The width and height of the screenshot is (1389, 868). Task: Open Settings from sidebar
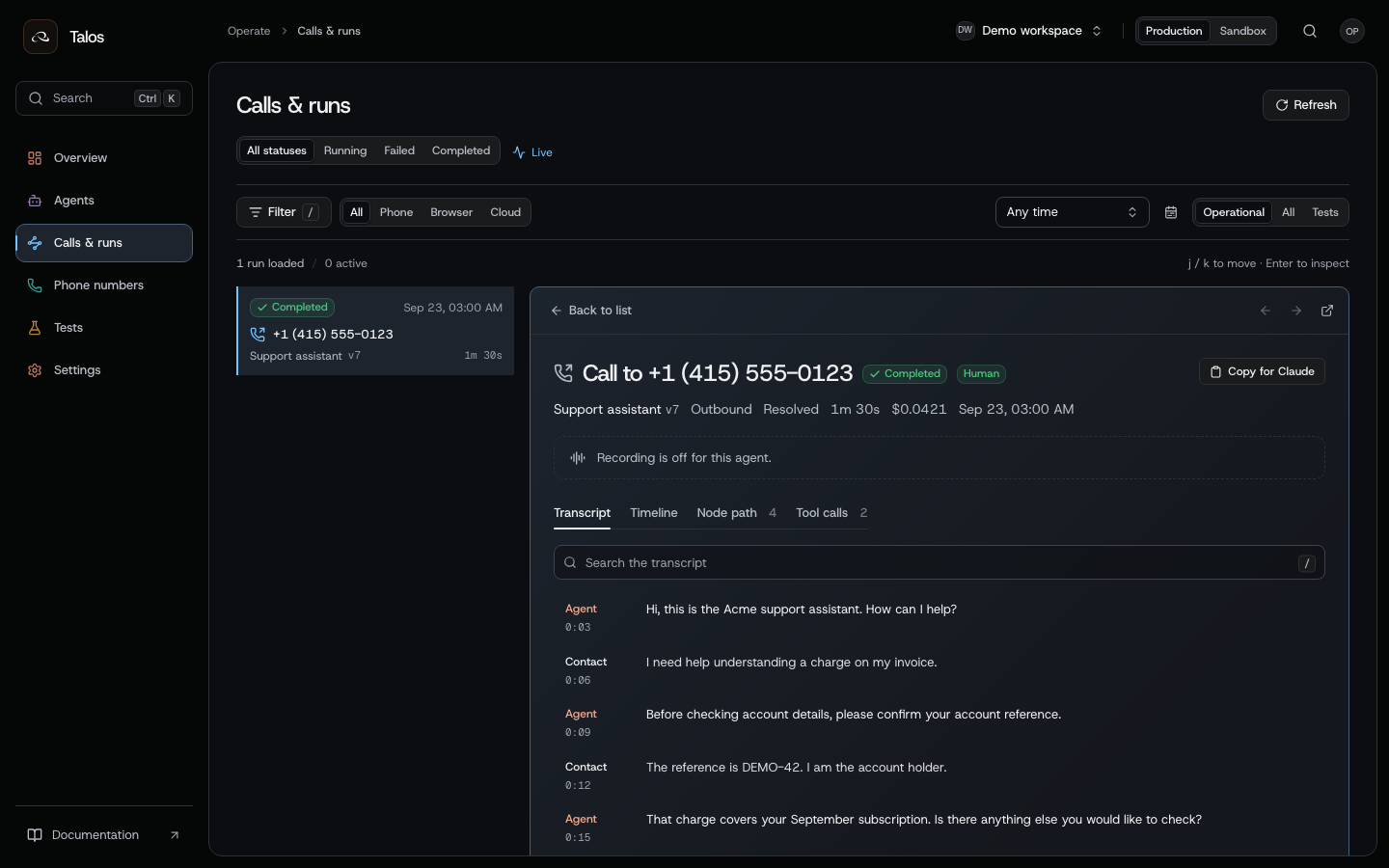(104, 370)
